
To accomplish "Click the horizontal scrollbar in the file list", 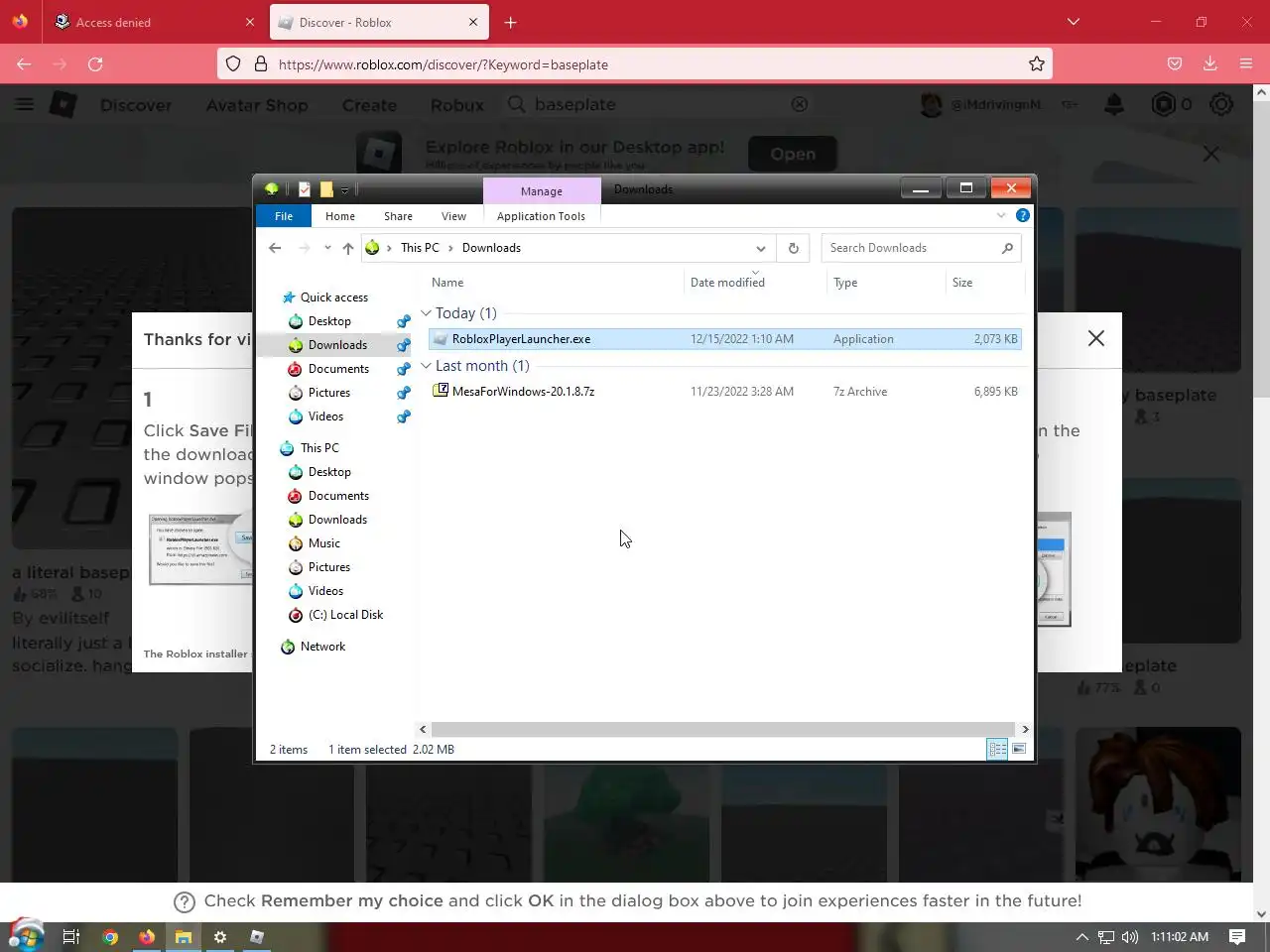I will tap(723, 729).
